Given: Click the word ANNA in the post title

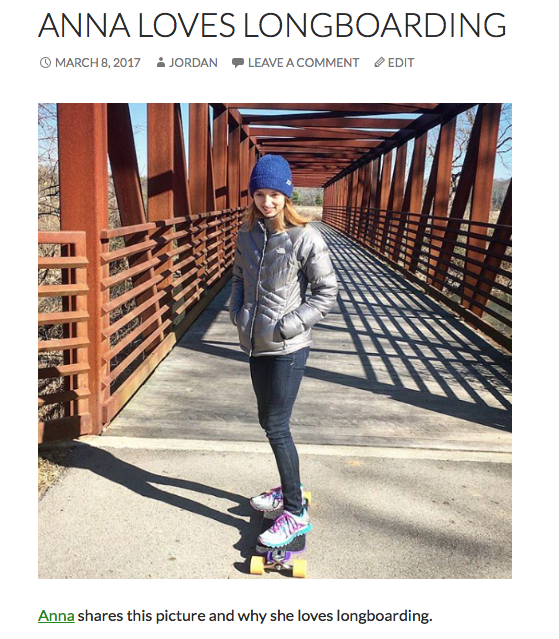Looking at the screenshot, I should click(84, 25).
